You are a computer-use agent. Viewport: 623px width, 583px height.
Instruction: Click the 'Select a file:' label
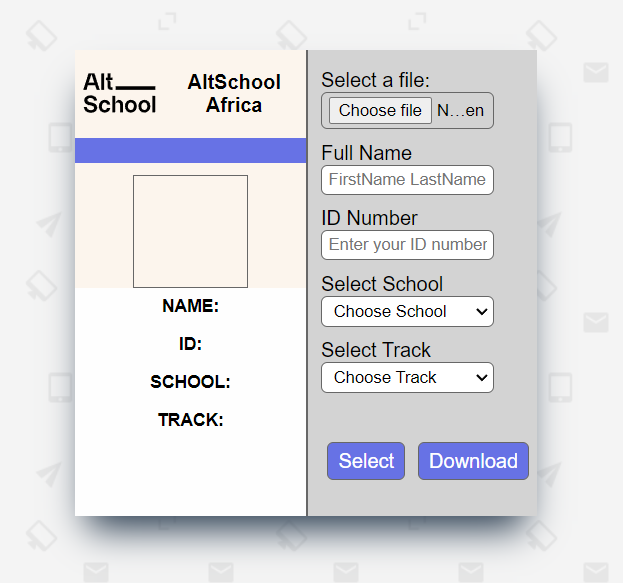pos(375,80)
